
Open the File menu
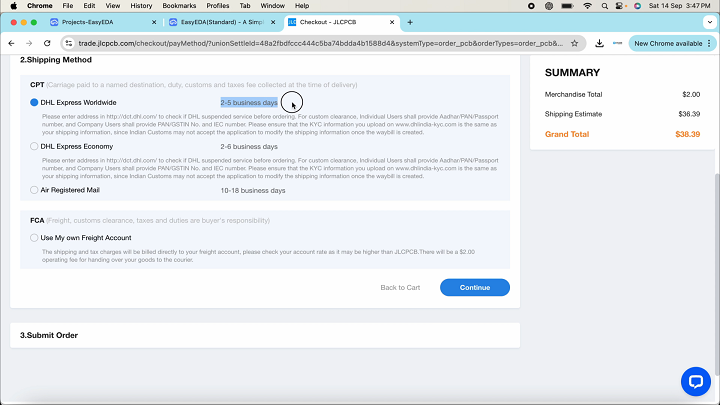pos(68,6)
